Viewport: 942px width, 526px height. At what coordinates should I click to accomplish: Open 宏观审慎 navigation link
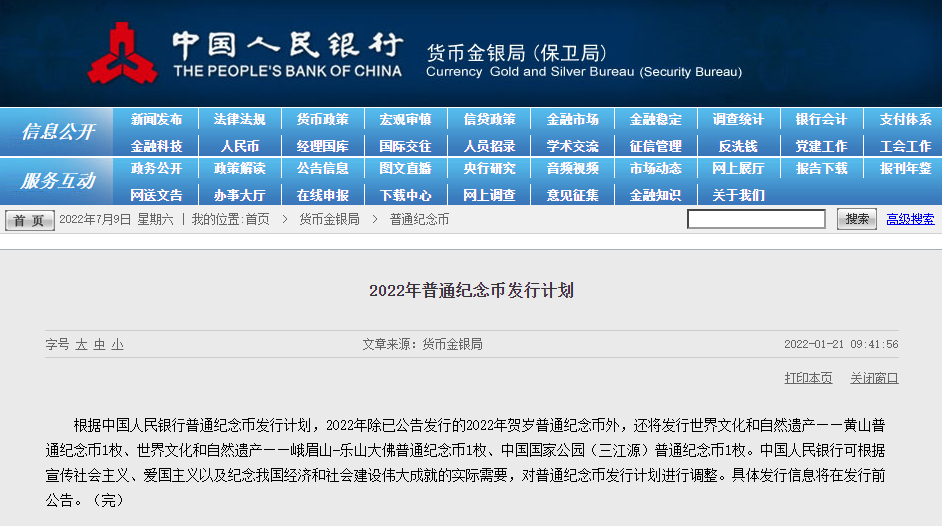[406, 119]
